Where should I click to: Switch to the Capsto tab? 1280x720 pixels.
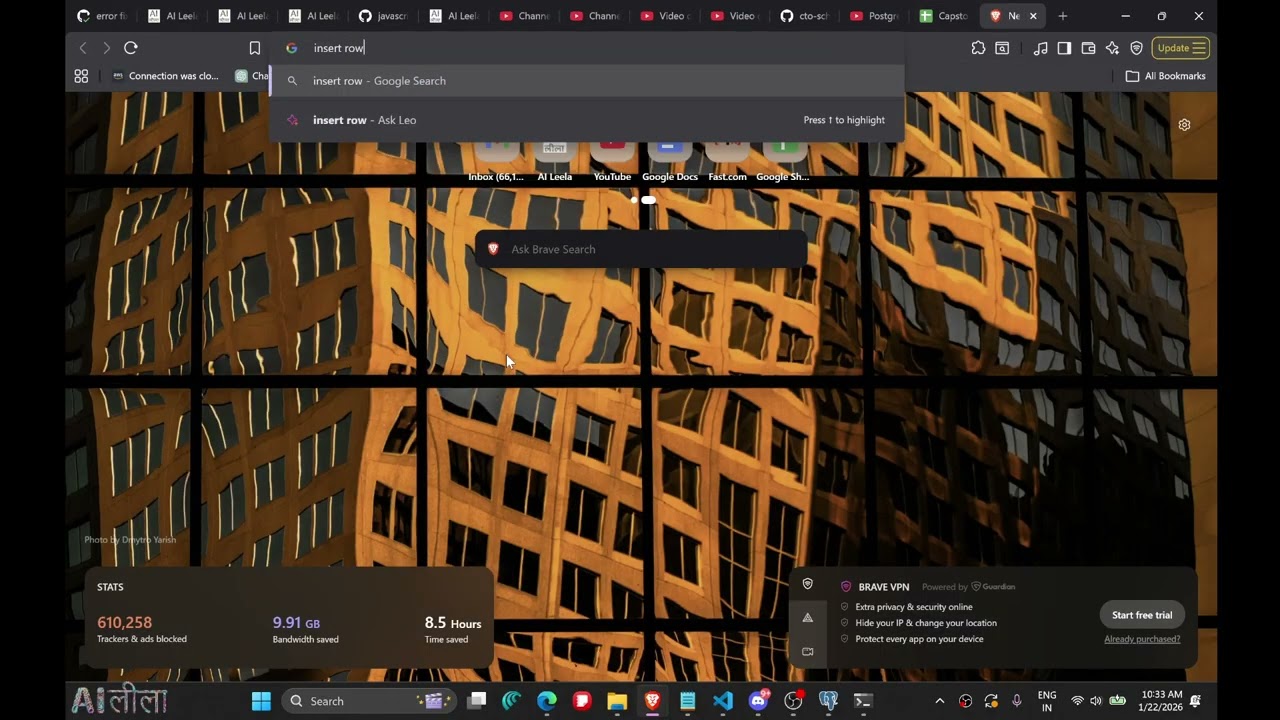click(x=942, y=16)
